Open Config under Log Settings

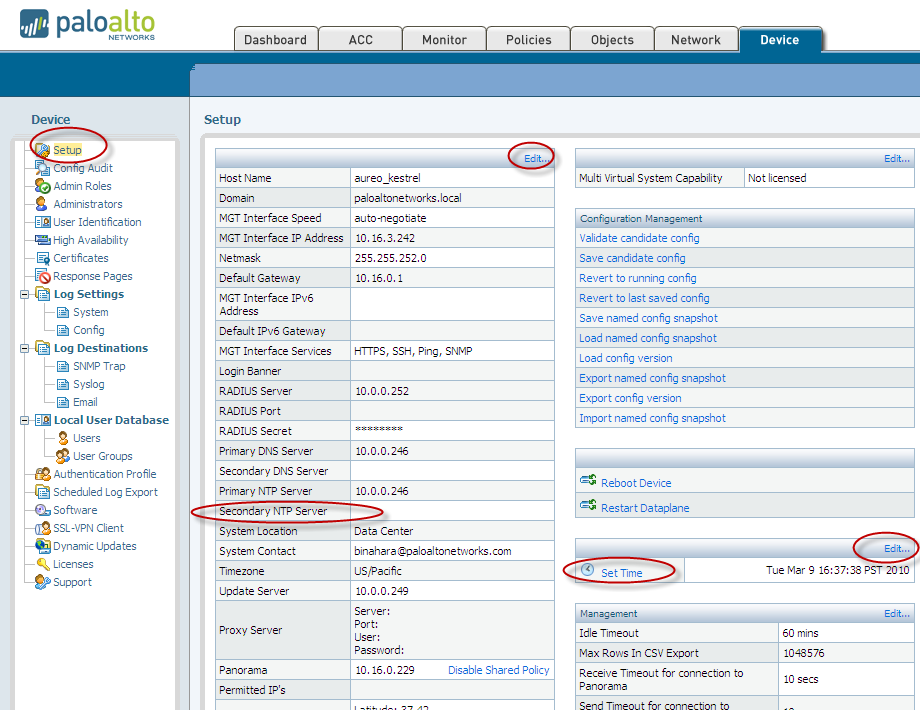tap(89, 330)
